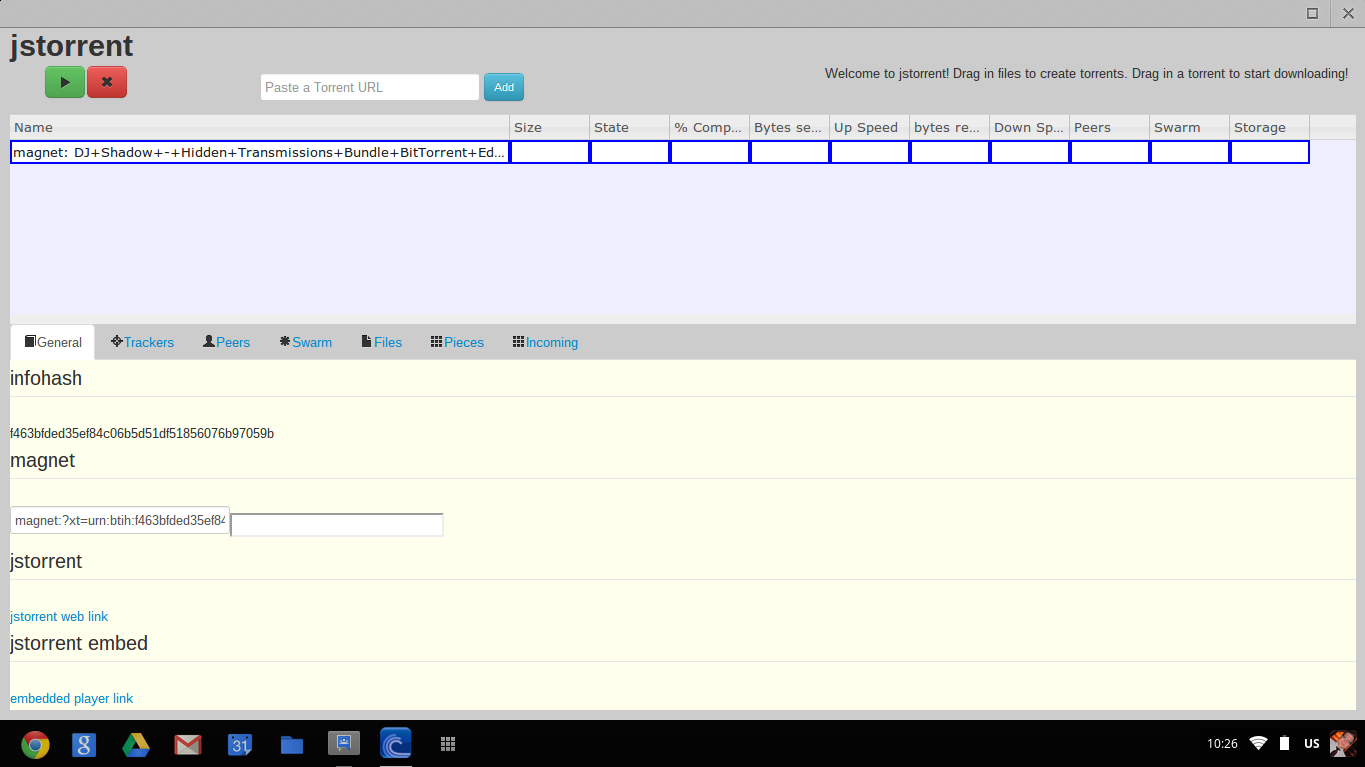The image size is (1365, 767).
Task: Open the user profile avatar
Action: [x=1343, y=743]
